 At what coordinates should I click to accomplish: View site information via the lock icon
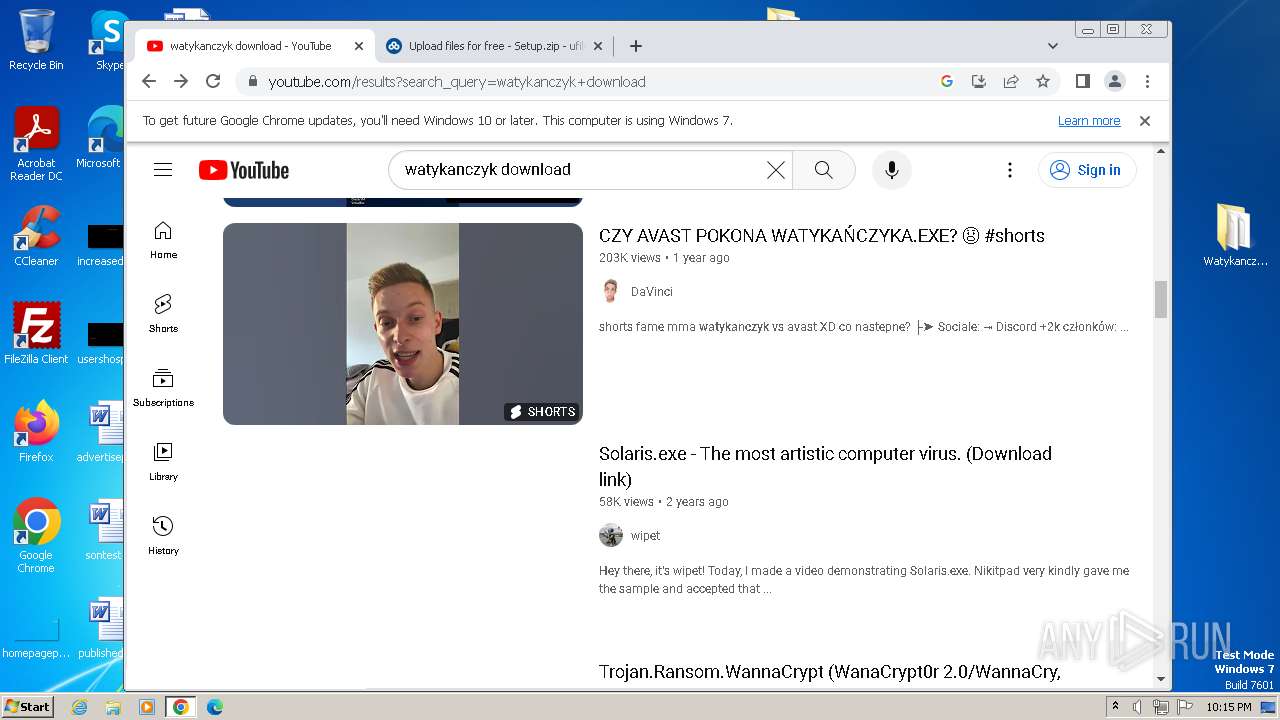coord(253,82)
